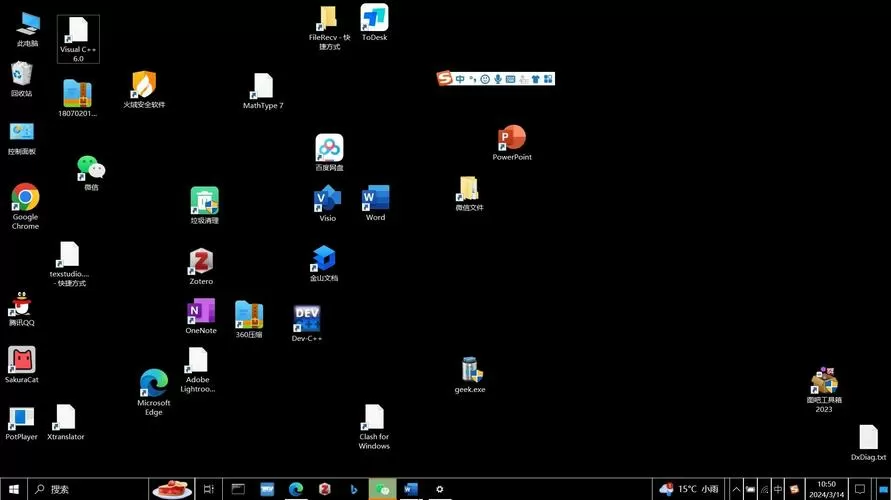Viewport: 891px width, 500px height.
Task: Select the Word desktop shortcut
Action: pyautogui.click(x=376, y=203)
